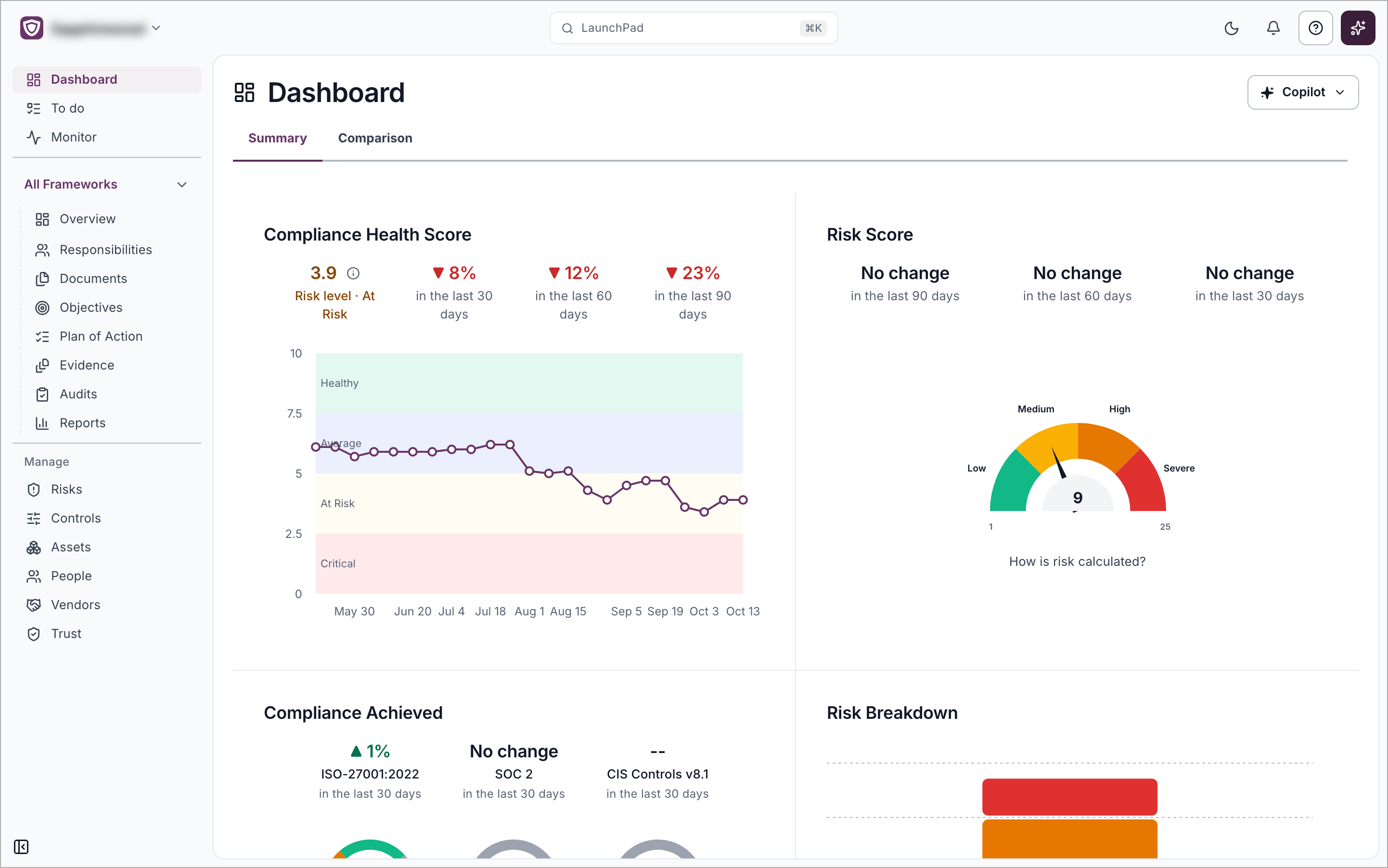Click the SOC 2 label
Screen dimensions: 1388x868
tap(514, 774)
